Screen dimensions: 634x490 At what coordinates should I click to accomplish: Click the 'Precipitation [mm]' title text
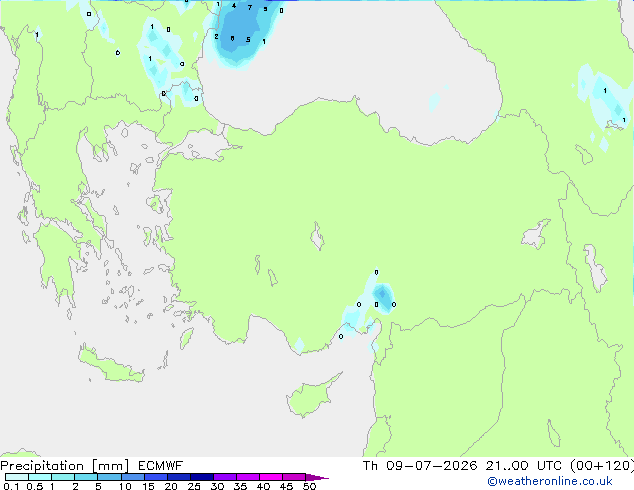pos(65,466)
